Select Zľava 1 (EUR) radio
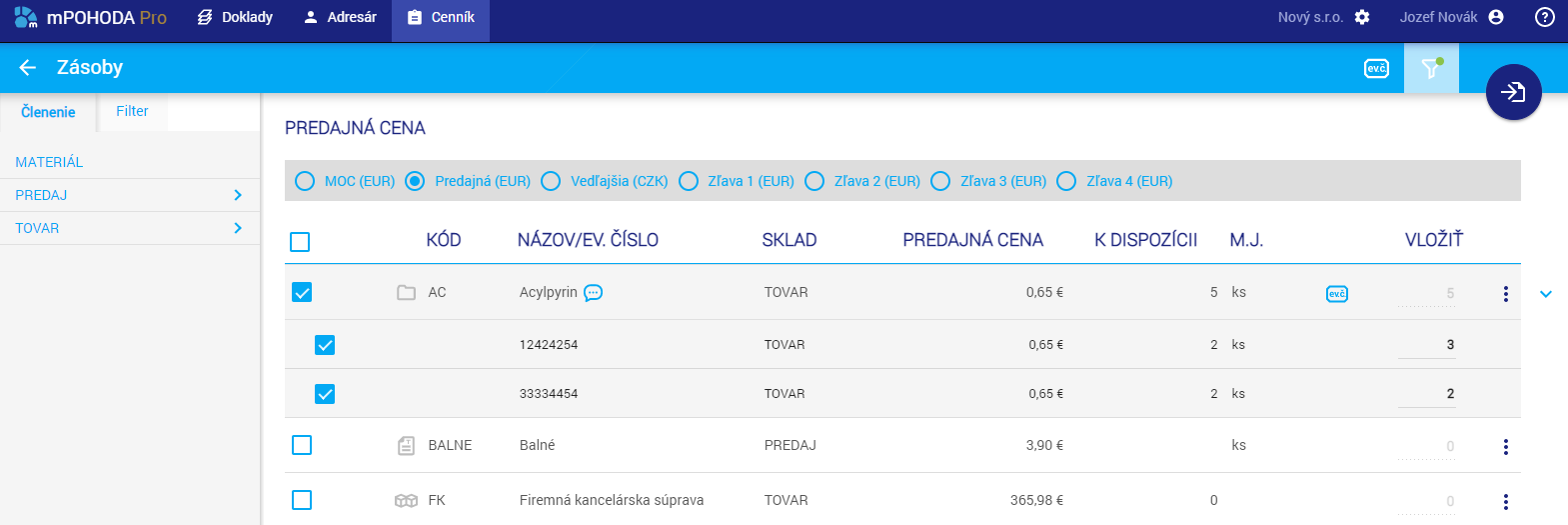1568x525 pixels. click(688, 181)
